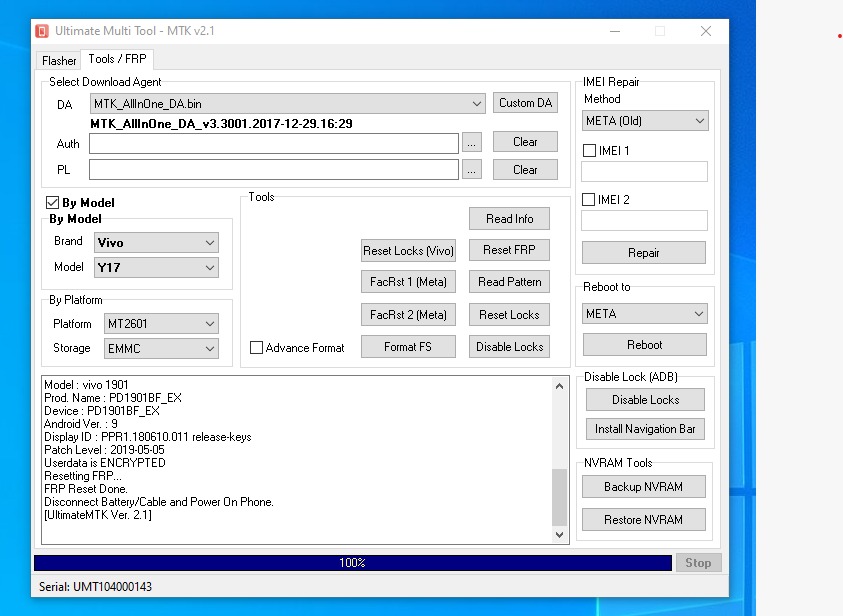Click the Backup NVRAM button
843x616 pixels.
click(644, 486)
